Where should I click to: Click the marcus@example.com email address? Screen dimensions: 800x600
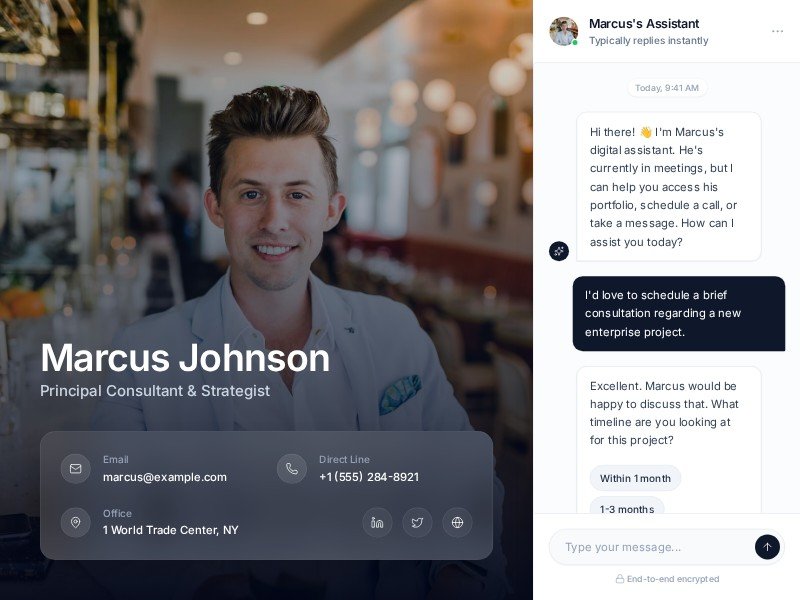[165, 477]
